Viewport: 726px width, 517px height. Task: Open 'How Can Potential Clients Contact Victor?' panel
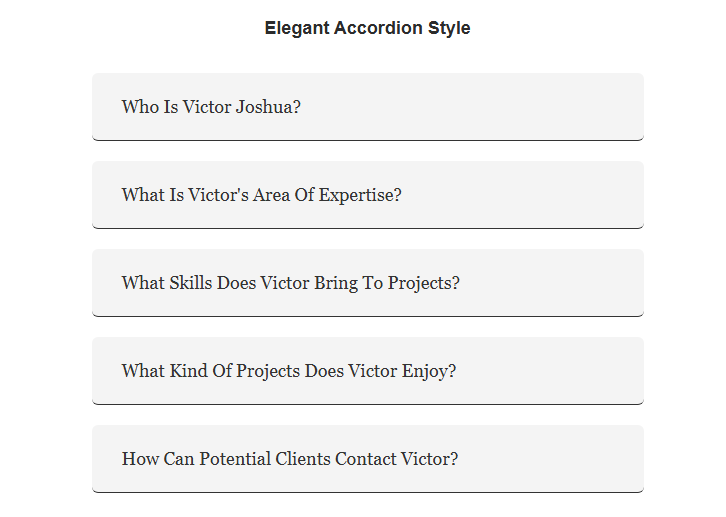[x=368, y=459]
